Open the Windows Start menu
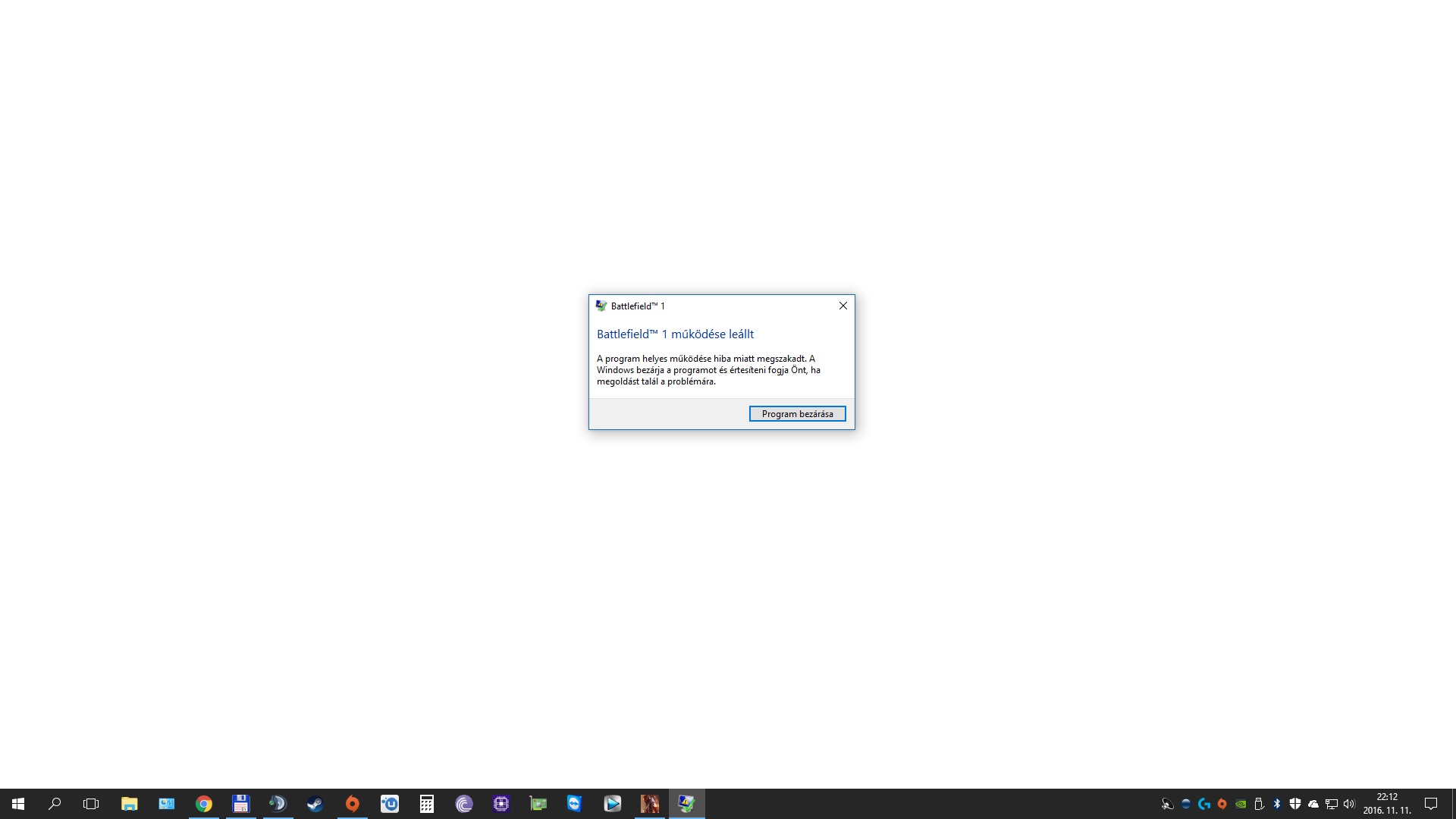Image resolution: width=1456 pixels, height=819 pixels. (18, 804)
